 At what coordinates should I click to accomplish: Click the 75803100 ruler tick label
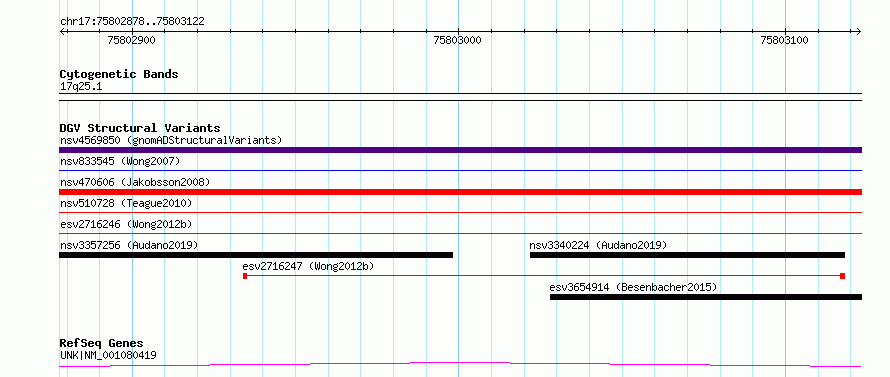[x=784, y=40]
